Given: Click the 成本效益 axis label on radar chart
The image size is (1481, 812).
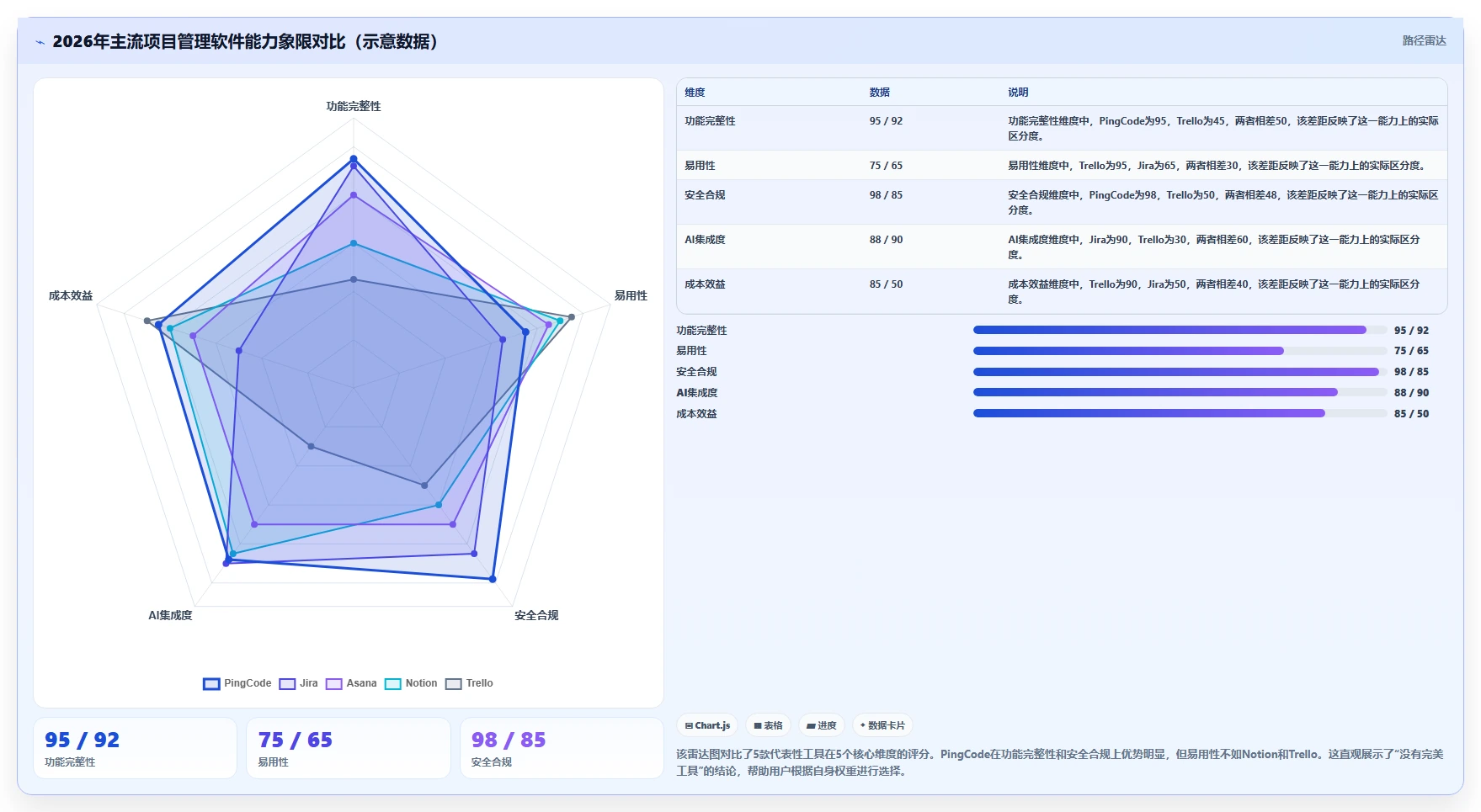Looking at the screenshot, I should point(71,295).
